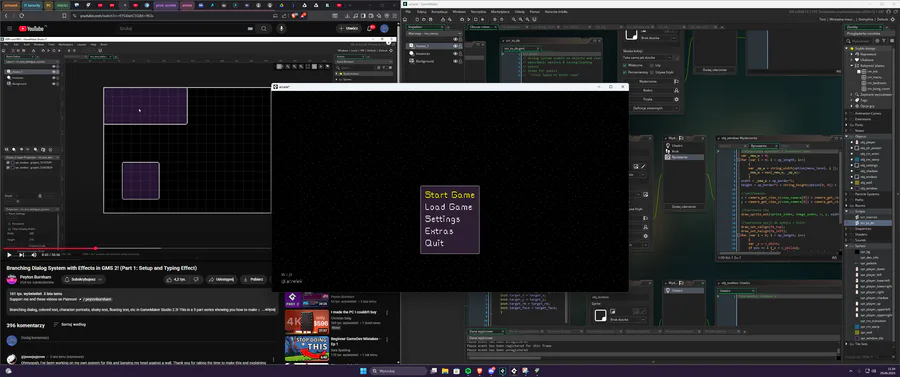The height and width of the screenshot is (377, 900).
Task: Expand the Rooms folder in asset browser
Action: (847, 205)
